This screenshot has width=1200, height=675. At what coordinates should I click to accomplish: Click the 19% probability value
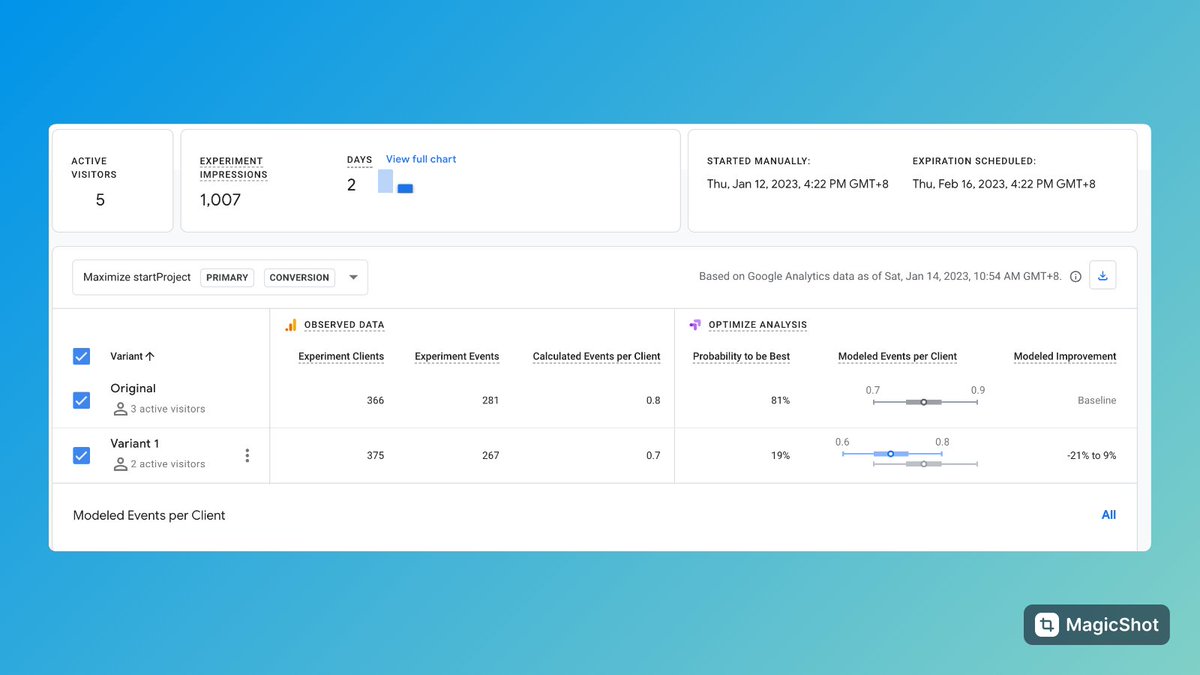tap(779, 455)
